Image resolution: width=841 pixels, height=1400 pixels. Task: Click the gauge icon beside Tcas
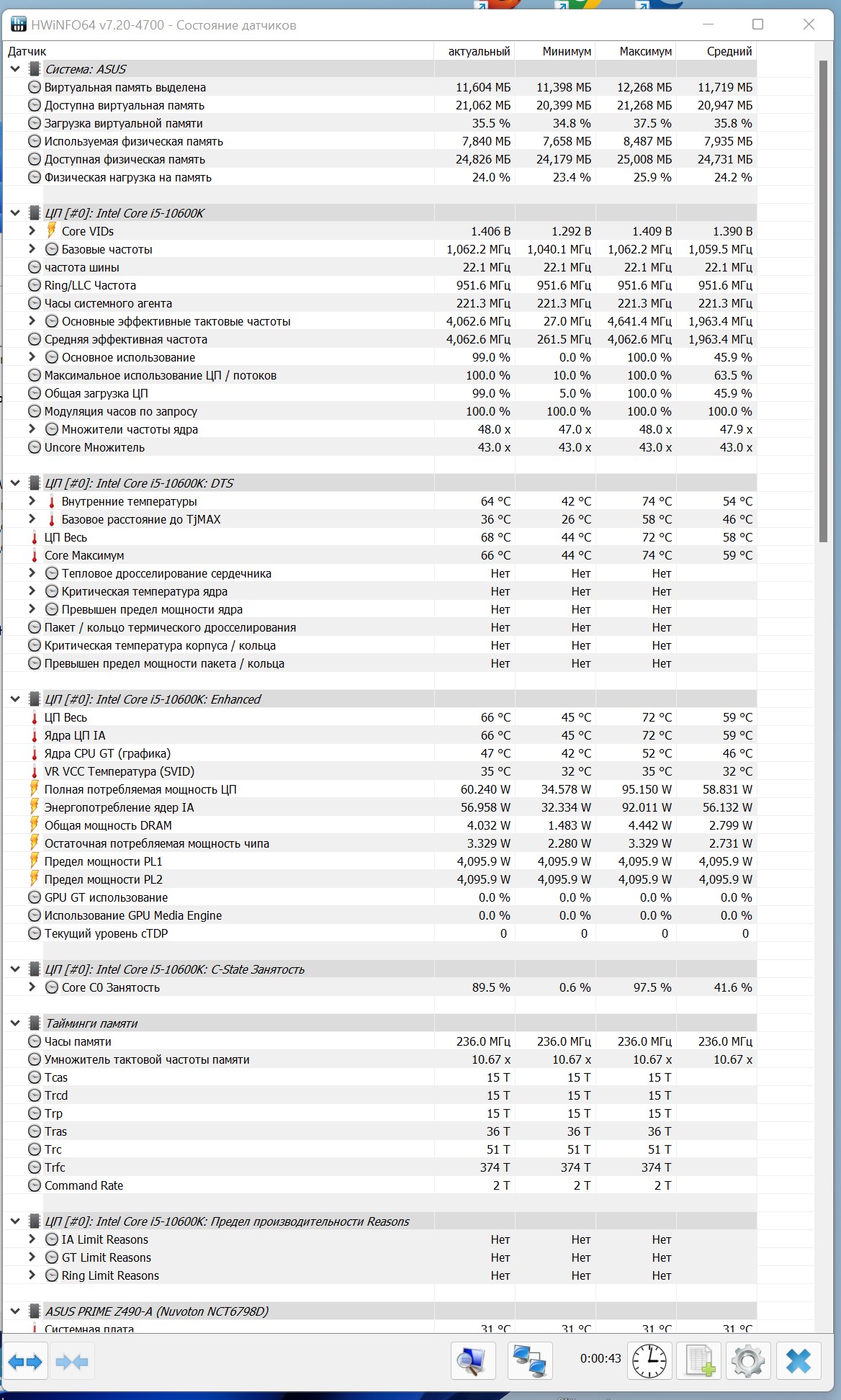pyautogui.click(x=34, y=1077)
